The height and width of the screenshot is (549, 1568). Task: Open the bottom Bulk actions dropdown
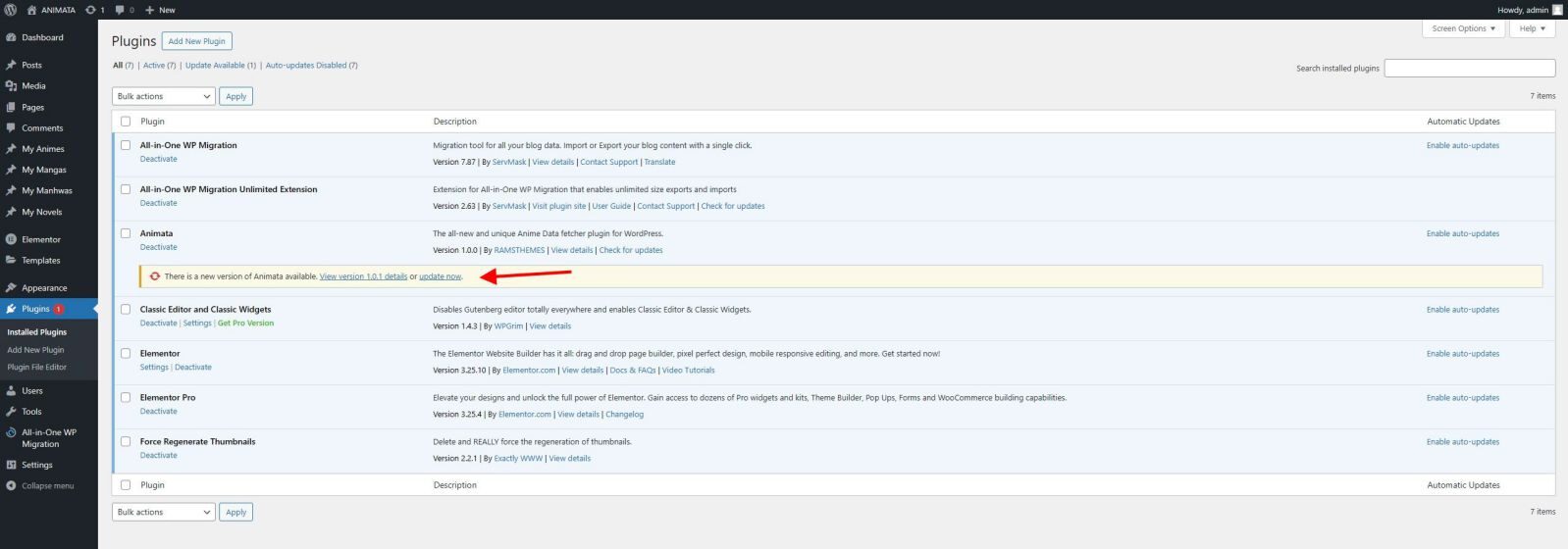point(164,512)
